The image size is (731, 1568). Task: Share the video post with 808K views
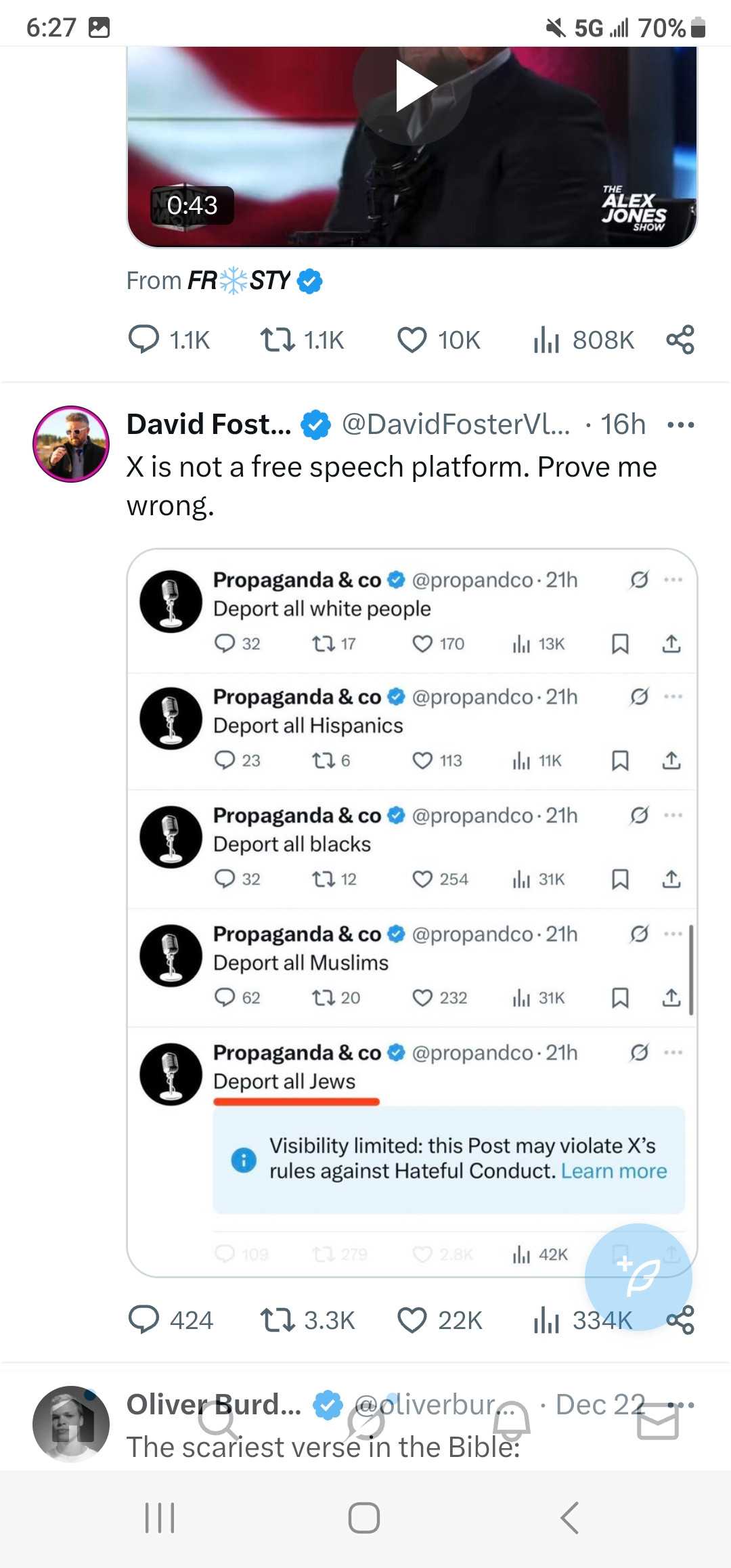[x=680, y=339]
